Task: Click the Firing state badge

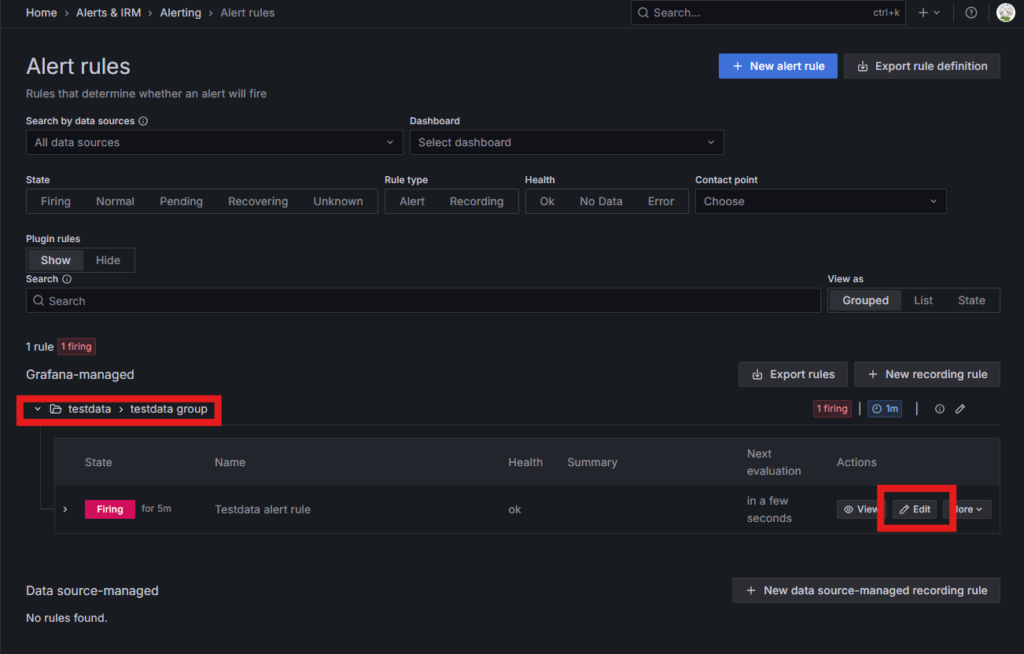Action: (x=110, y=509)
